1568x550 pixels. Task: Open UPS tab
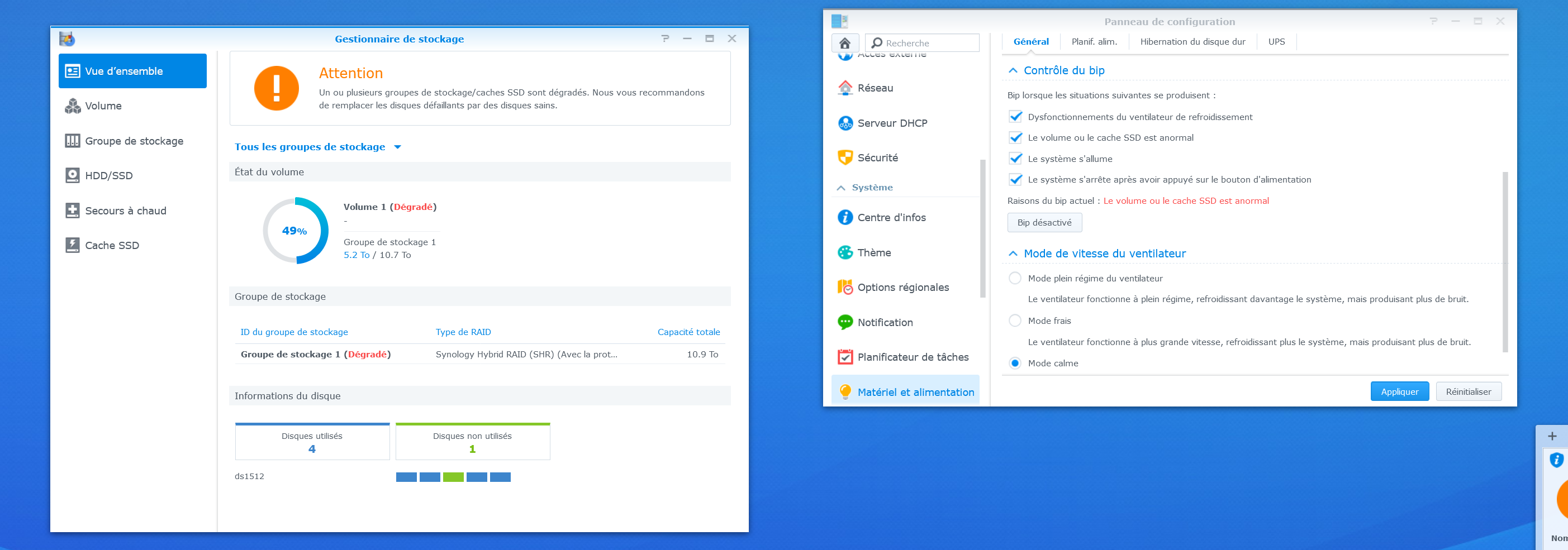[1276, 42]
